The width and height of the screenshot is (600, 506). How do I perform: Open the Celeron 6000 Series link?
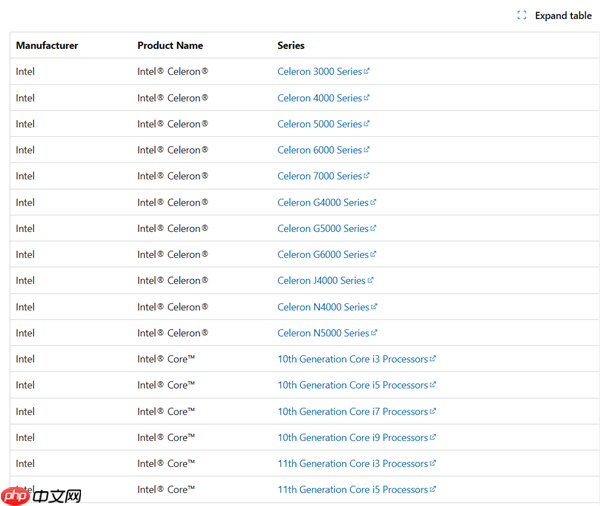pyautogui.click(x=319, y=150)
